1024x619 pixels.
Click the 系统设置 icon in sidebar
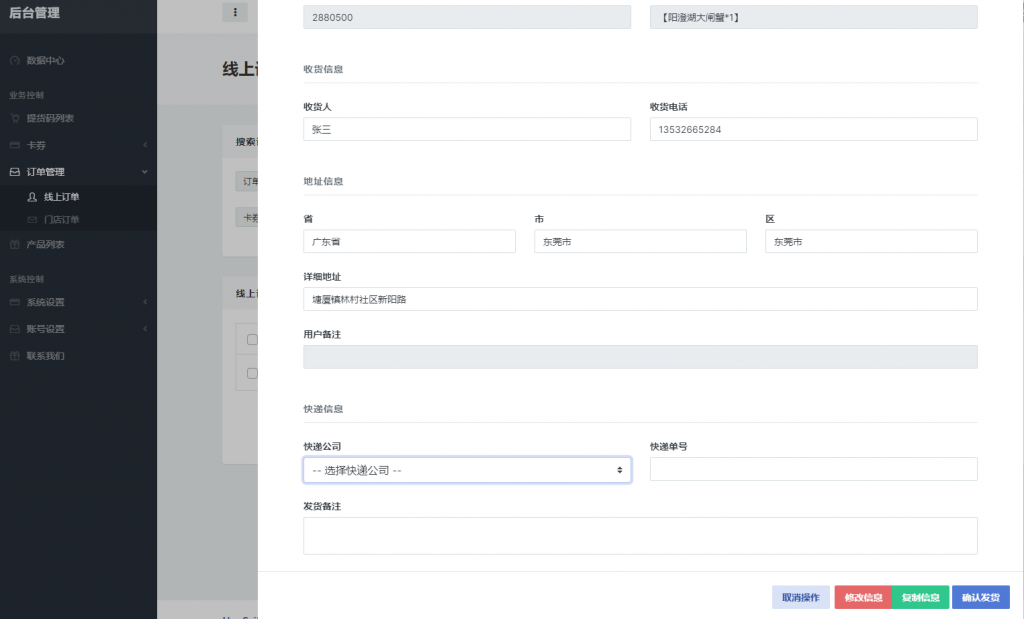[14, 302]
